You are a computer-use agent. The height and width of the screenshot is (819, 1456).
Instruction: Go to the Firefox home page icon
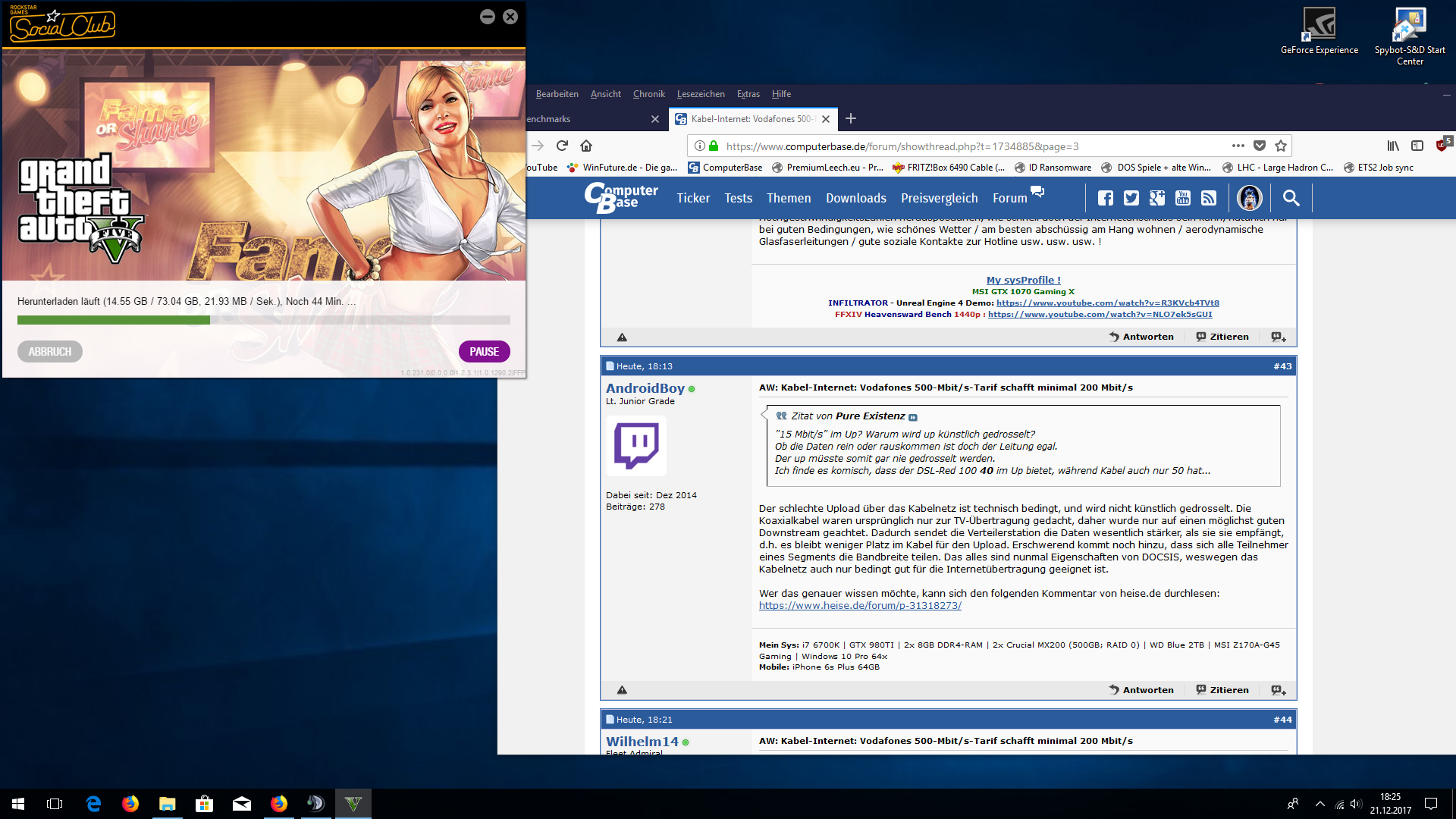tap(586, 146)
